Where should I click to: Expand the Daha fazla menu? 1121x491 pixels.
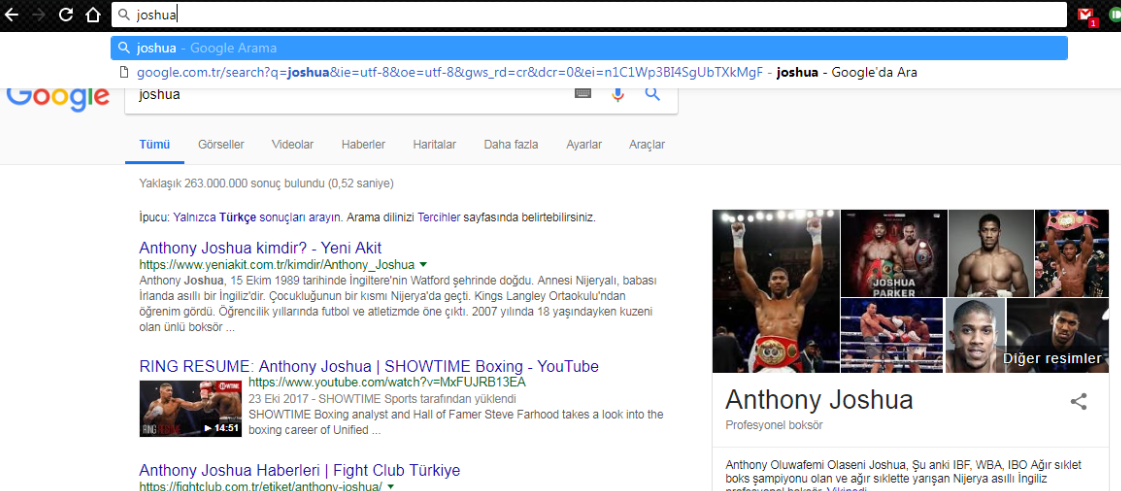click(x=510, y=144)
